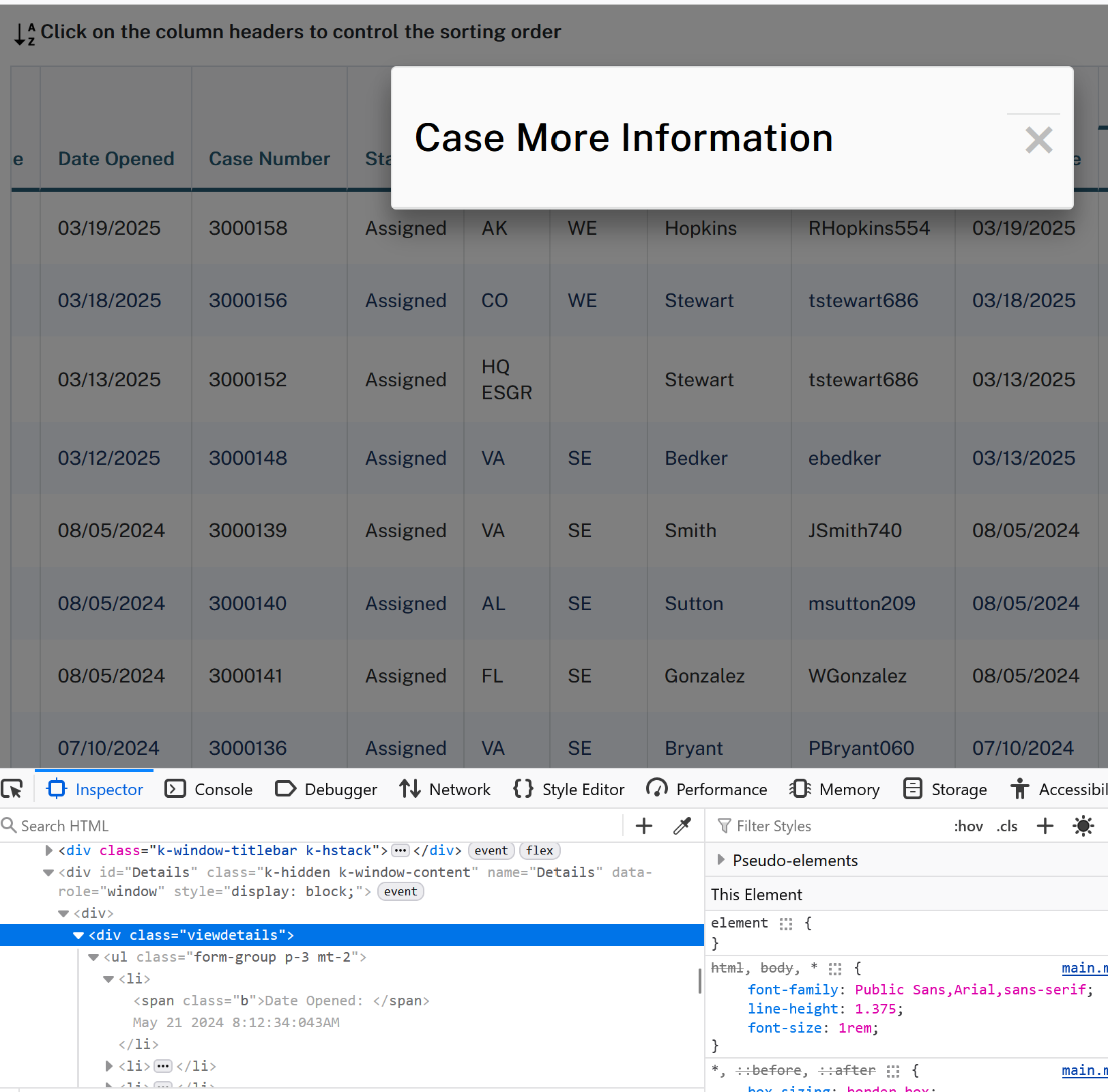Click the element picker icon in devtools

[12, 789]
